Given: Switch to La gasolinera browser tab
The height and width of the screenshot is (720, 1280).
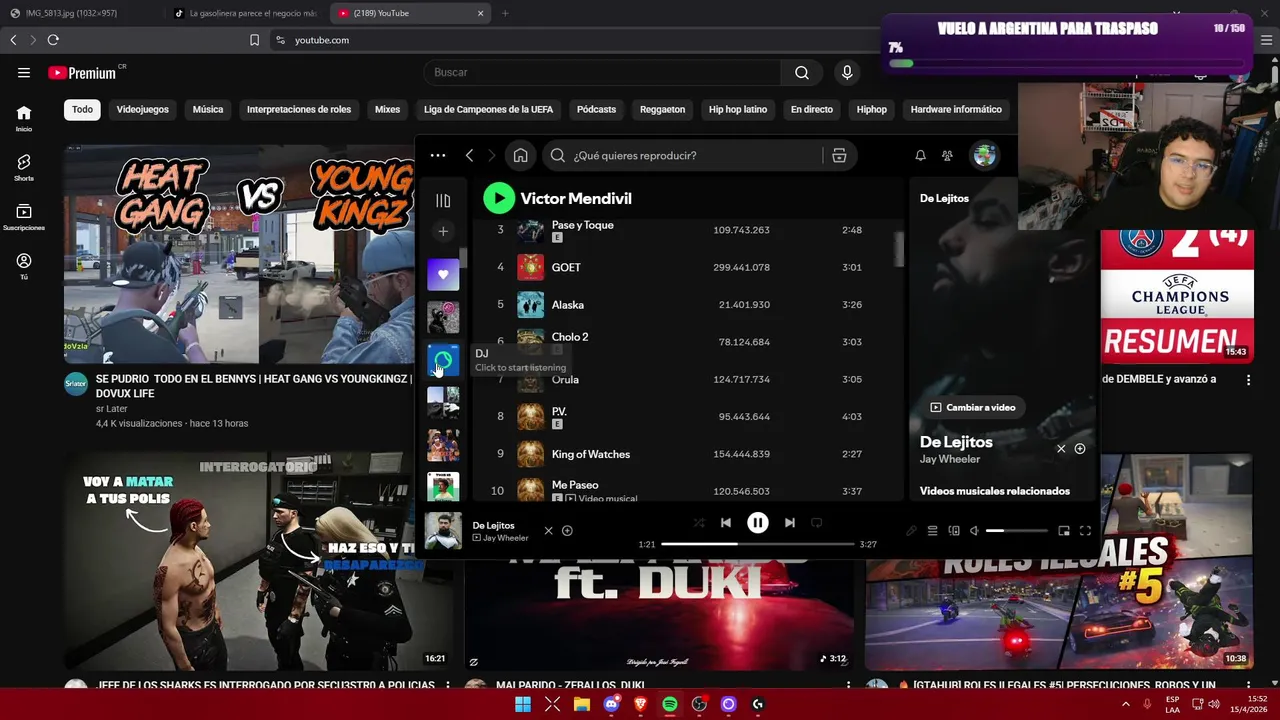Looking at the screenshot, I should point(245,13).
